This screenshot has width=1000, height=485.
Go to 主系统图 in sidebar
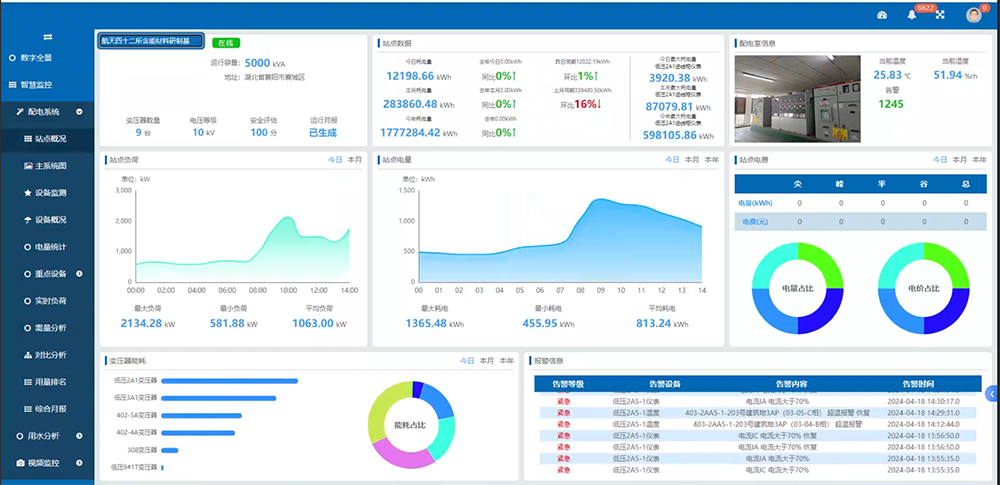50,165
